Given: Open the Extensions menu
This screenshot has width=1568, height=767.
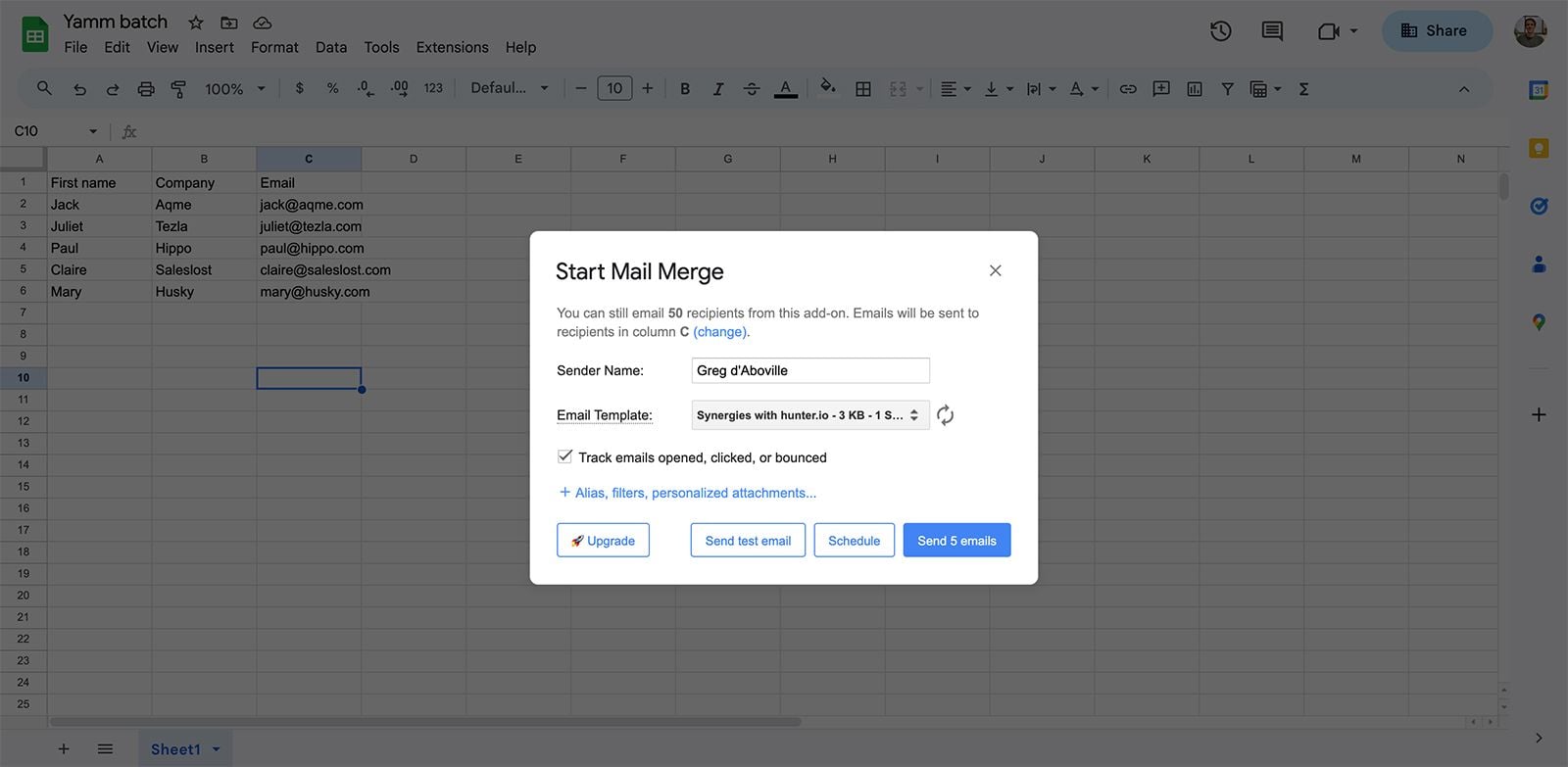Looking at the screenshot, I should (x=452, y=47).
